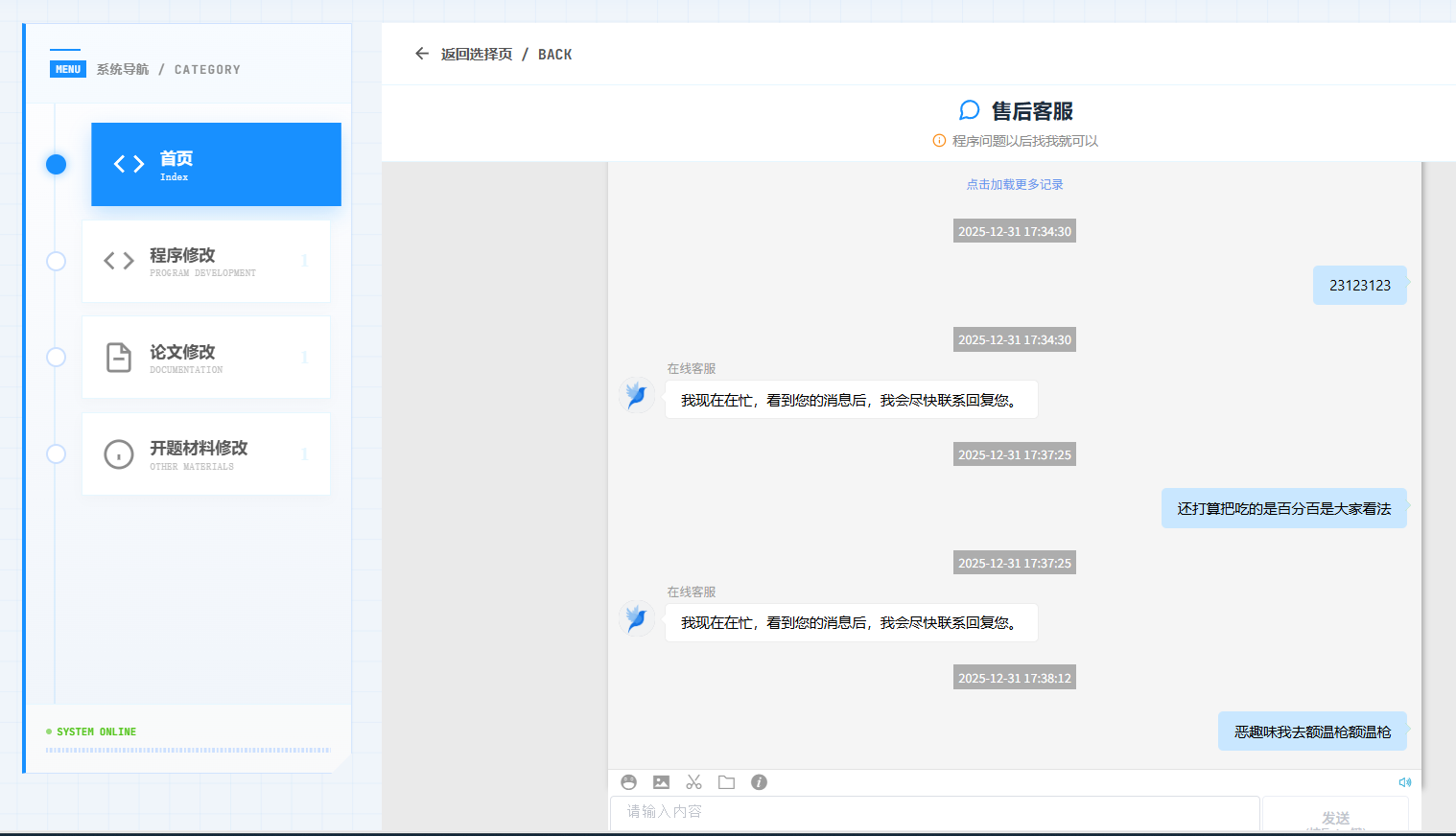This screenshot has width=1456, height=836.
Task: Select the timeline circle beside 论文修改
Action: tap(57, 358)
